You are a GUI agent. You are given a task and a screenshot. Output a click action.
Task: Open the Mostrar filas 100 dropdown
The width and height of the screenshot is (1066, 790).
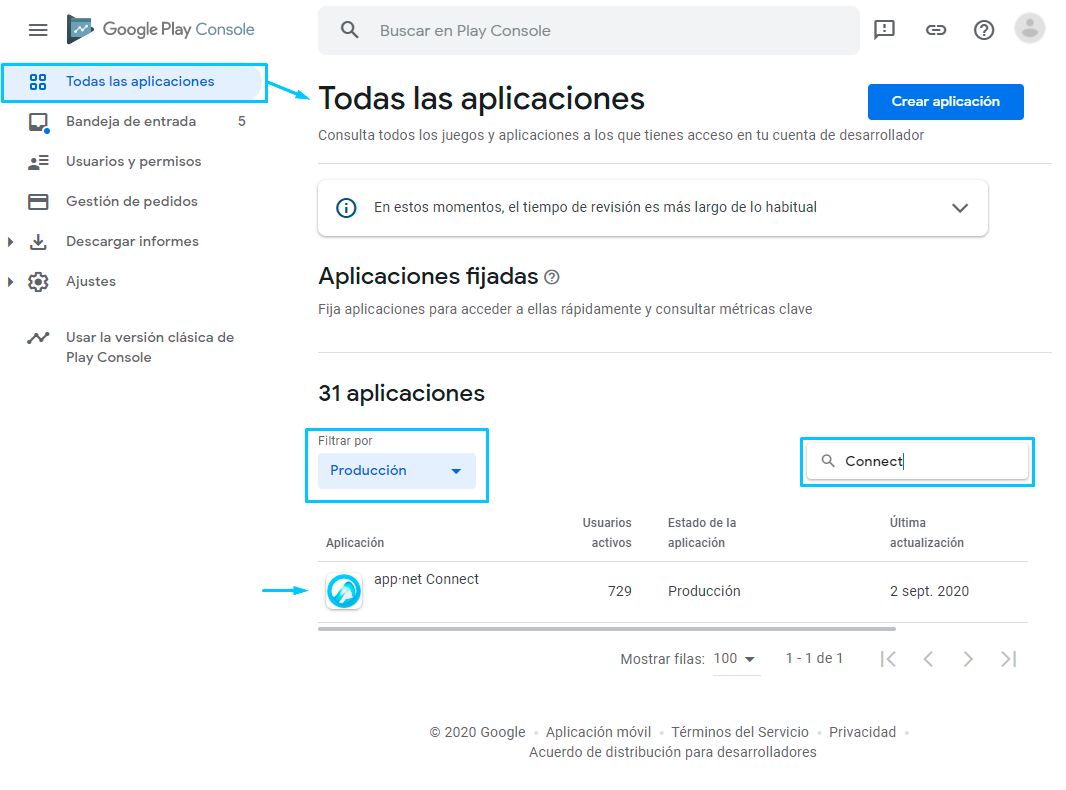point(736,659)
